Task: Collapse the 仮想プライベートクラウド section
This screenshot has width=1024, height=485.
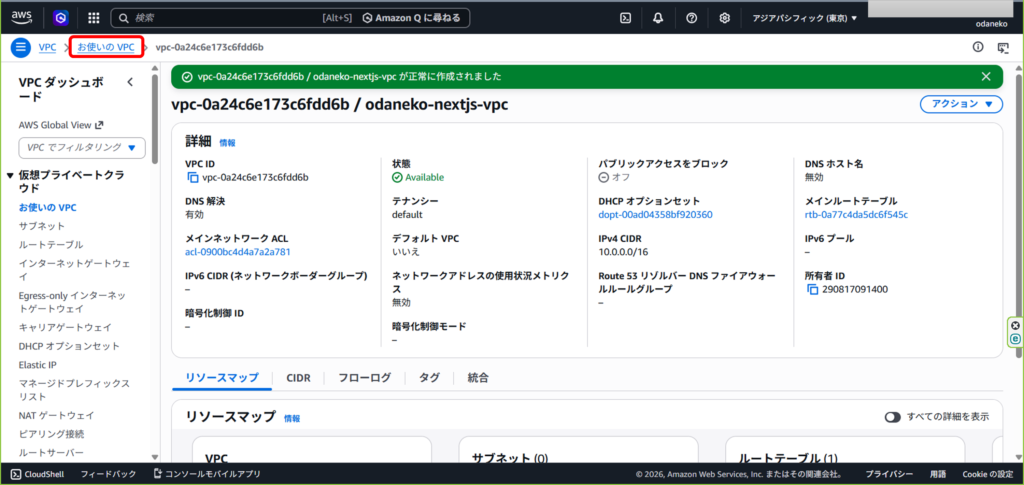Action: 10,175
